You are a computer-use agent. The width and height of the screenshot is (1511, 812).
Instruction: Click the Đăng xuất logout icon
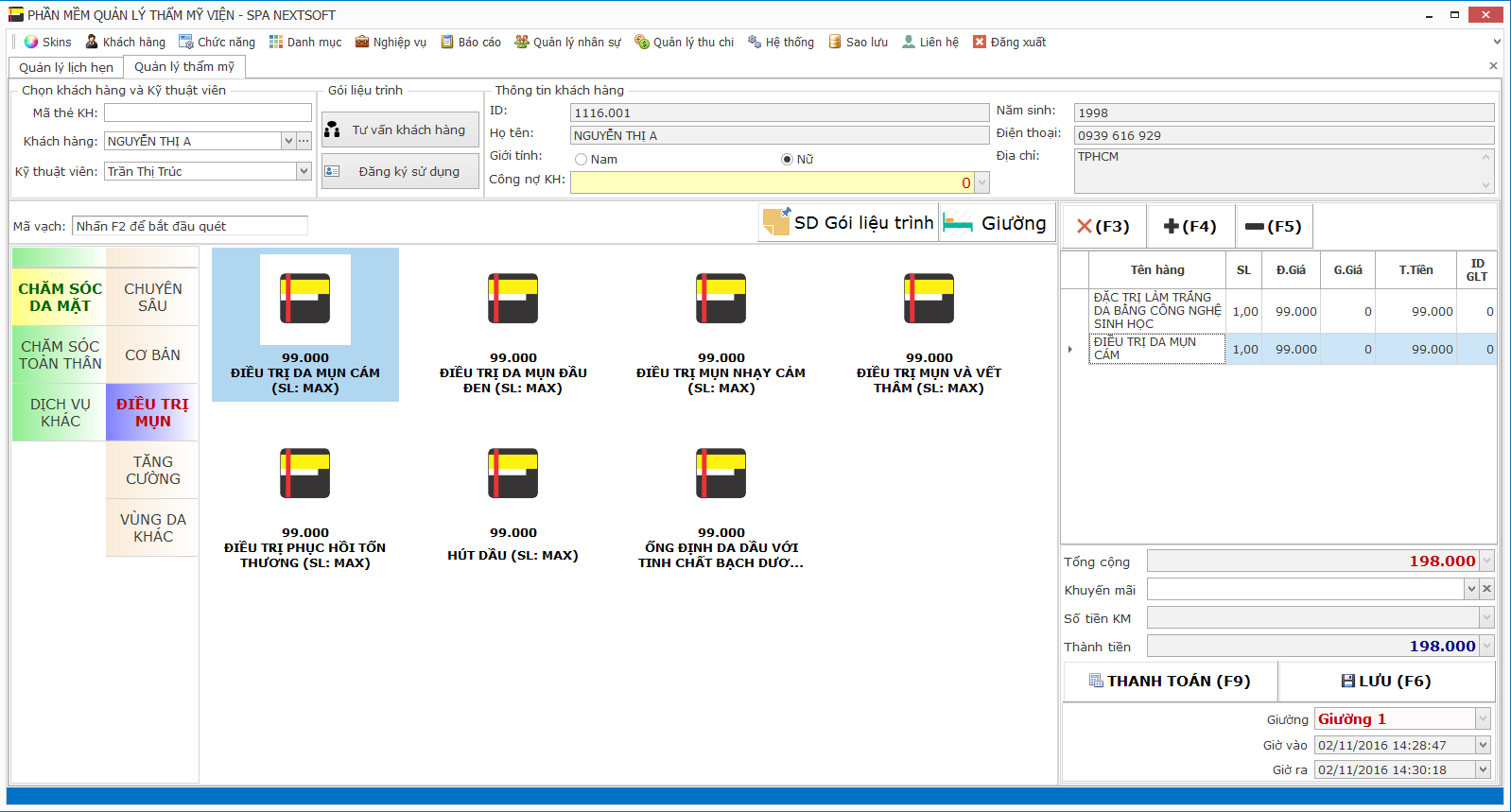[980, 42]
